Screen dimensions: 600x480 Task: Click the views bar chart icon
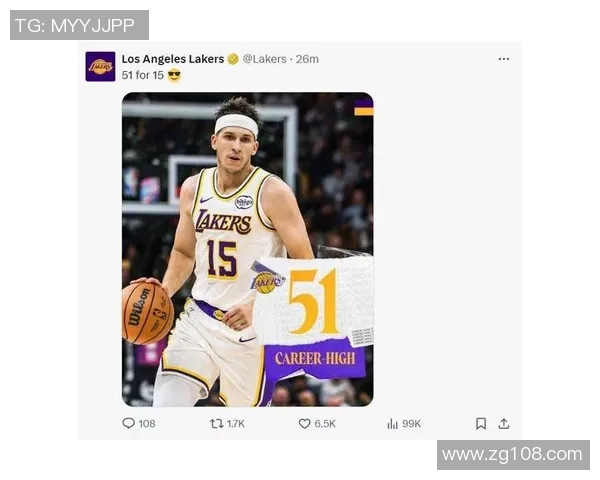(392, 424)
